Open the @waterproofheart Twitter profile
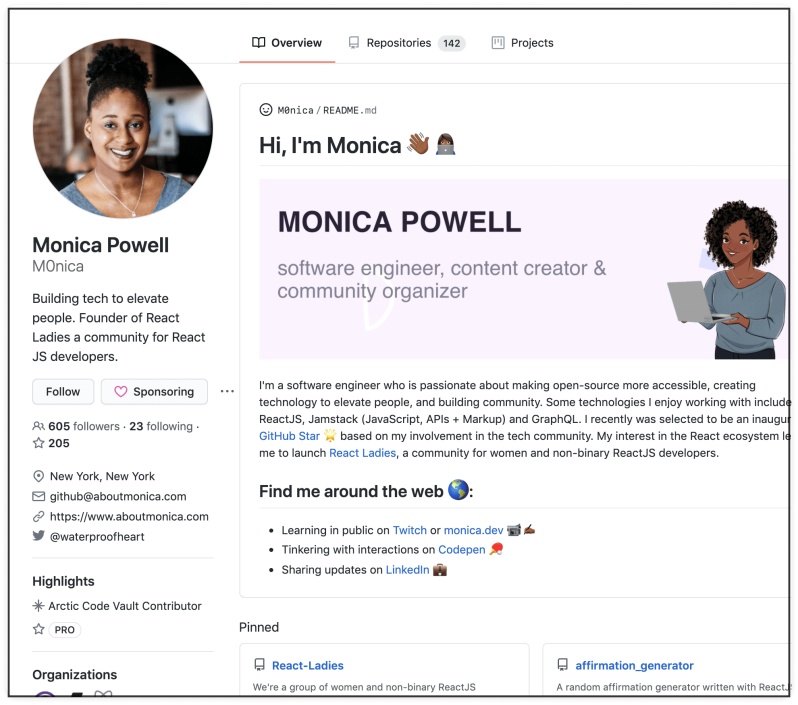Viewport: 798px width, 705px height. [97, 537]
